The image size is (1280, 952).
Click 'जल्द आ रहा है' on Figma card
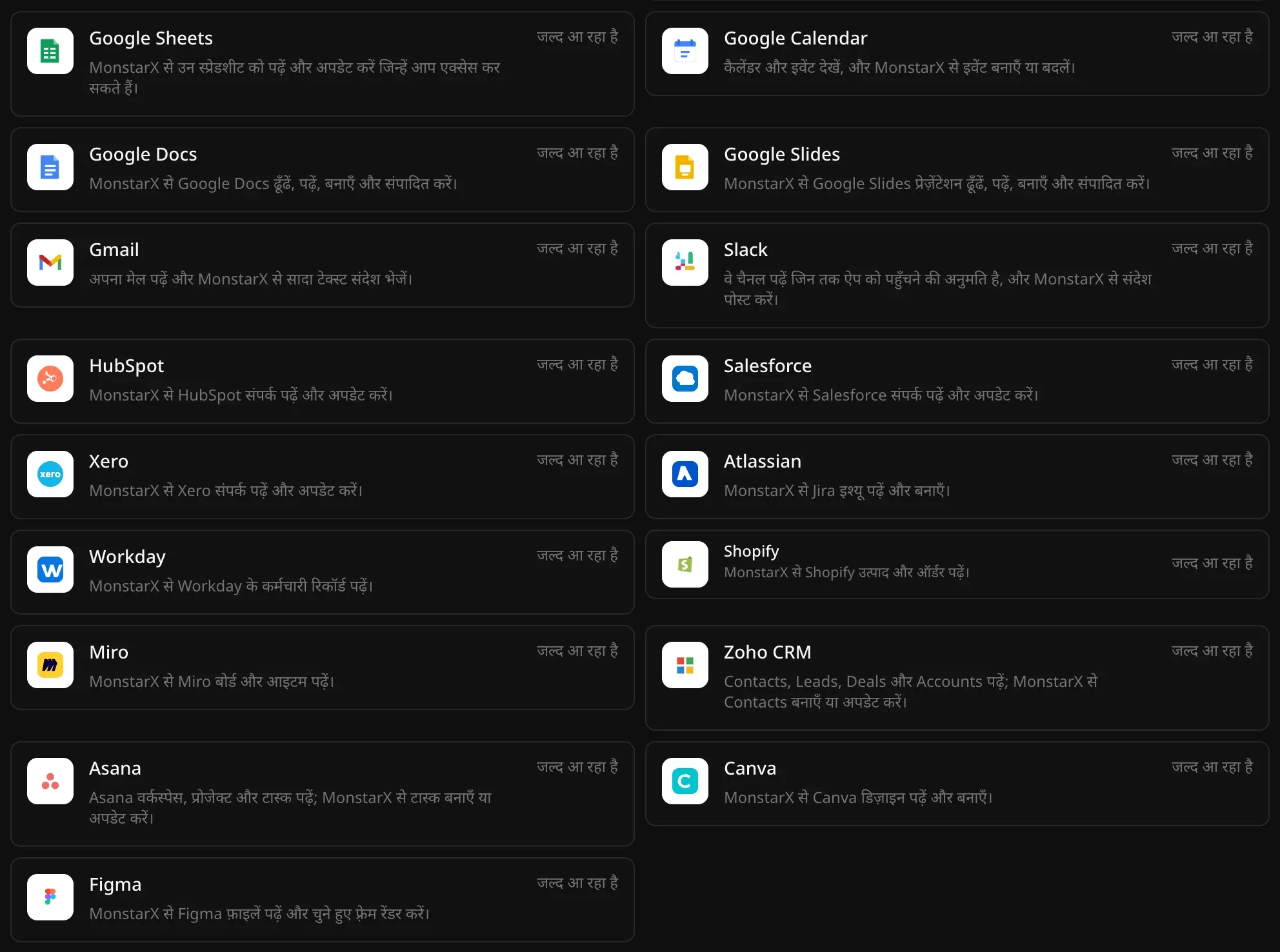click(x=577, y=884)
